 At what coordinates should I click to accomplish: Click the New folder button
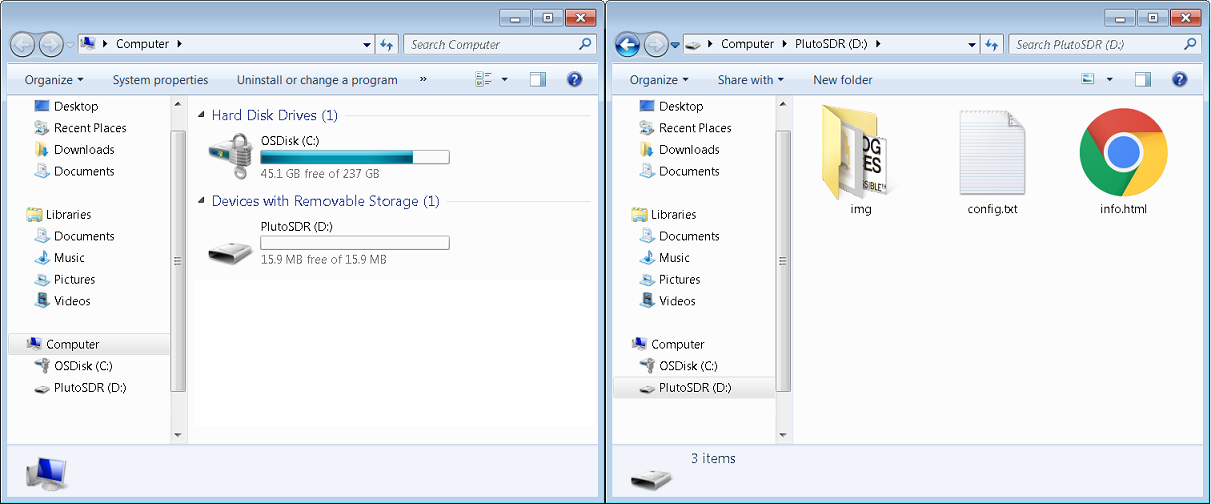pos(842,80)
